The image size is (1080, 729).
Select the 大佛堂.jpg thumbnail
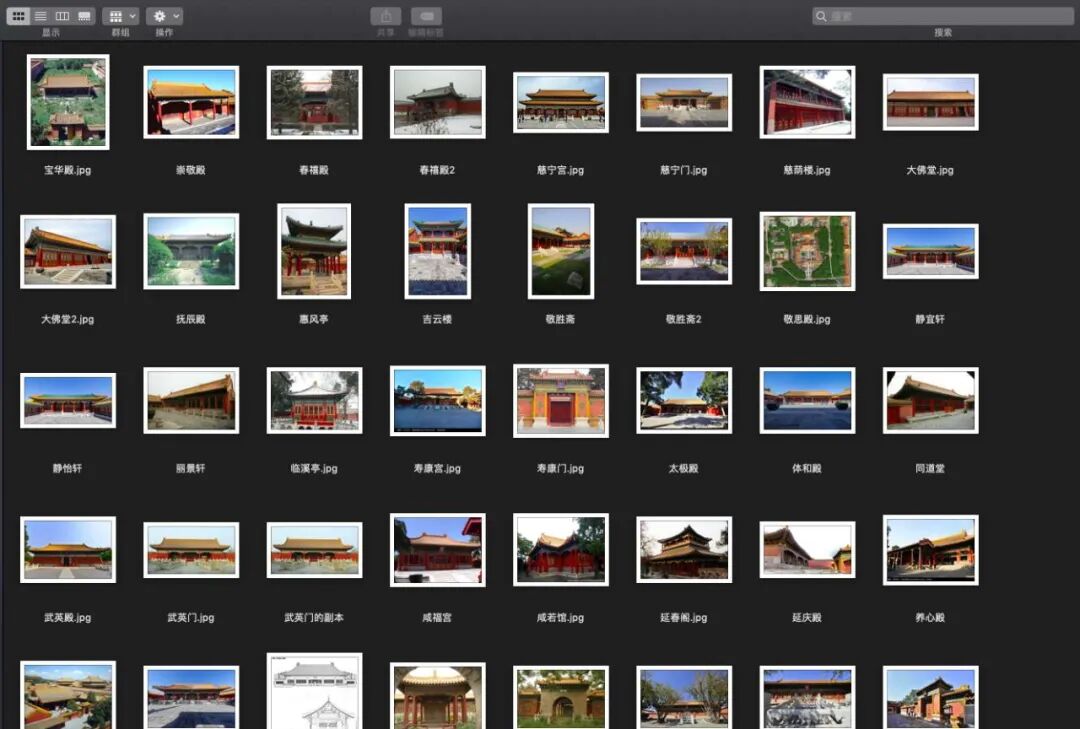click(931, 102)
